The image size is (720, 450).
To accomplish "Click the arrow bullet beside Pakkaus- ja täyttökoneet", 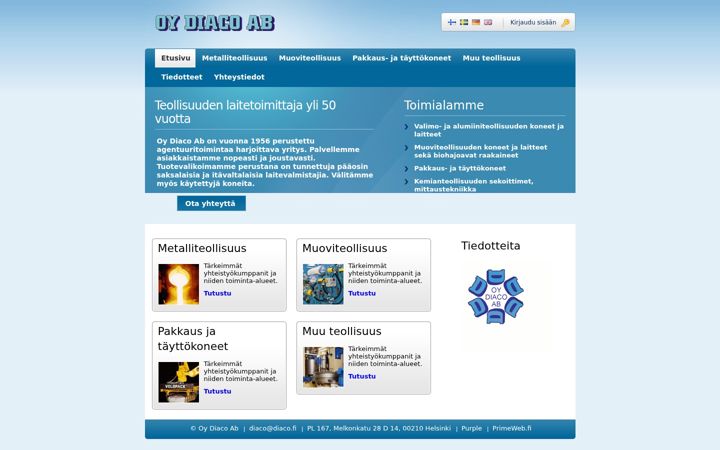I will pyautogui.click(x=406, y=169).
